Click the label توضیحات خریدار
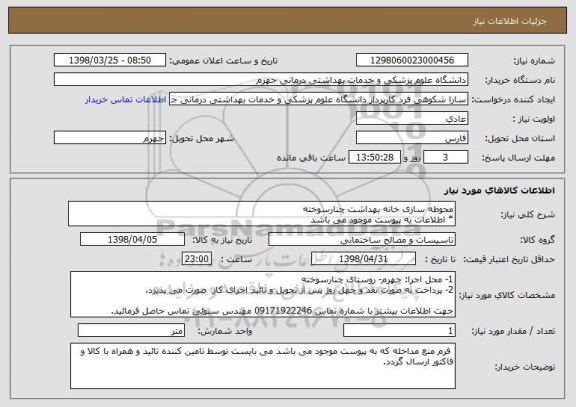This screenshot has width=576, height=407. (x=525, y=367)
